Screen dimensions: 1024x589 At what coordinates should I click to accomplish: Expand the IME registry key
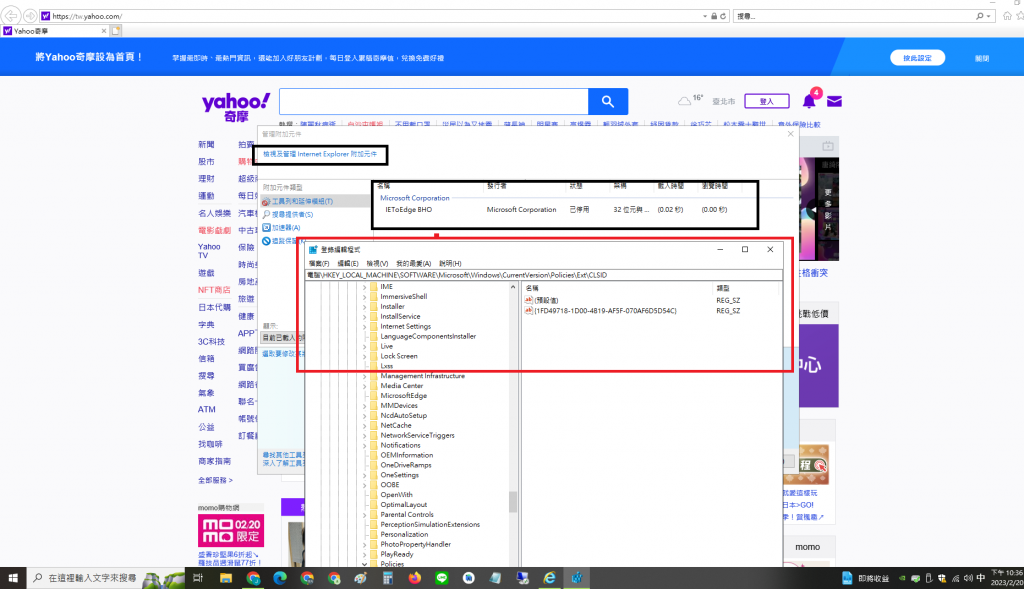tap(364, 287)
